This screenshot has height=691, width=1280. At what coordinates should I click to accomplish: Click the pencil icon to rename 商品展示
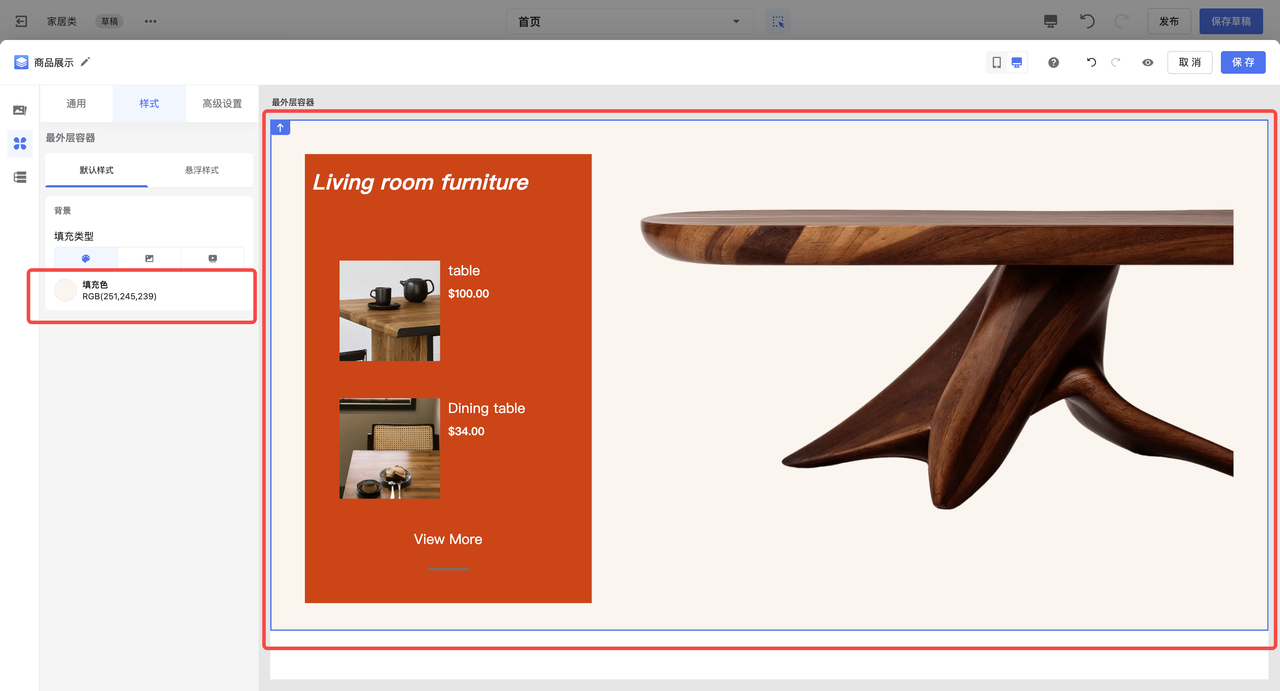coord(85,62)
